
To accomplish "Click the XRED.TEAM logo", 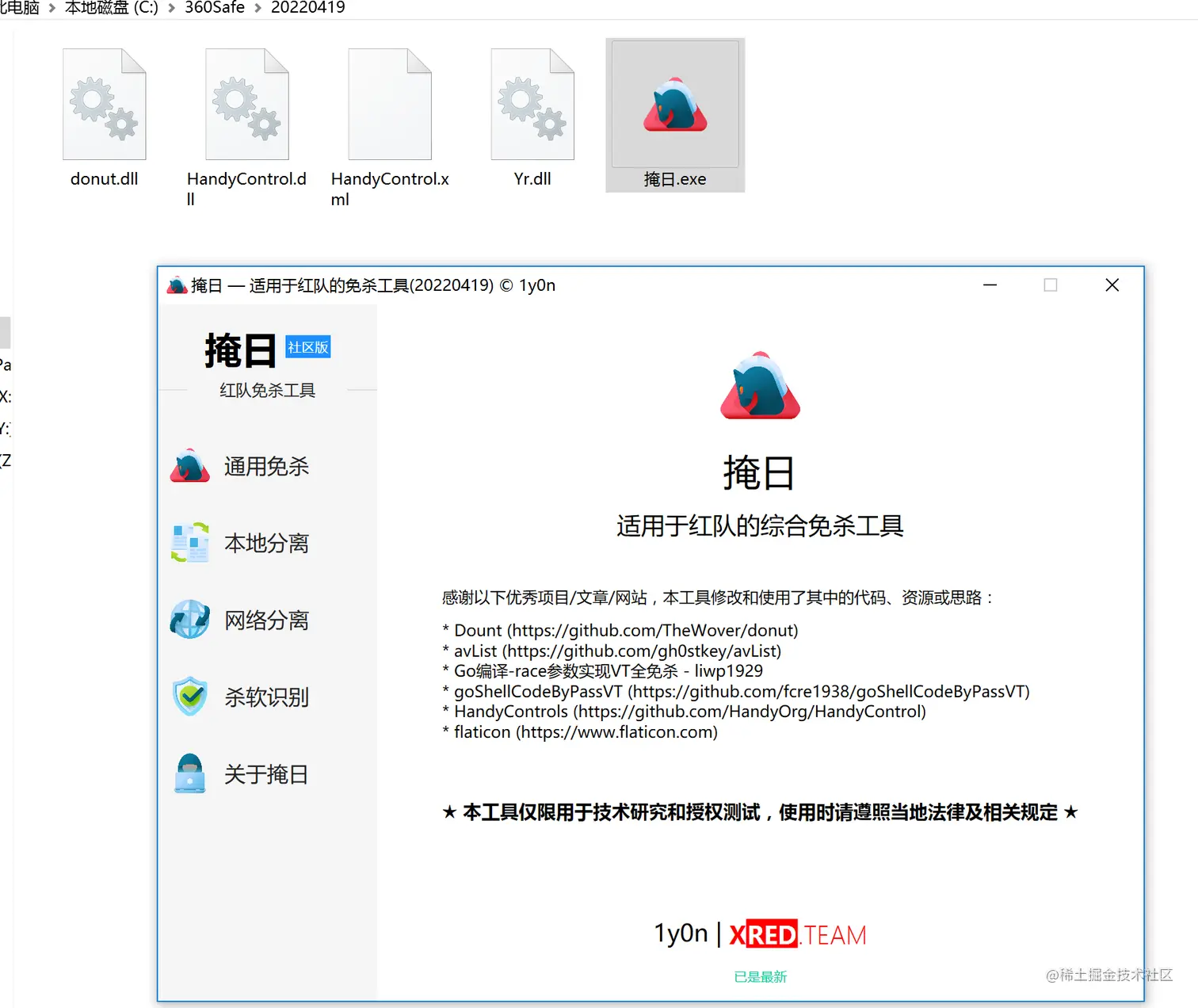I will point(798,935).
